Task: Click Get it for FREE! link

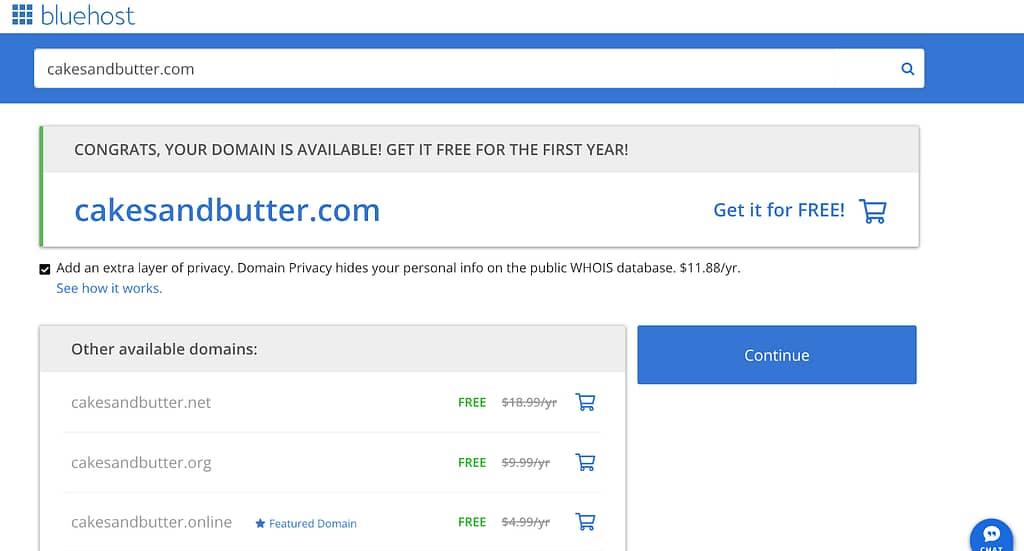Action: click(x=778, y=210)
